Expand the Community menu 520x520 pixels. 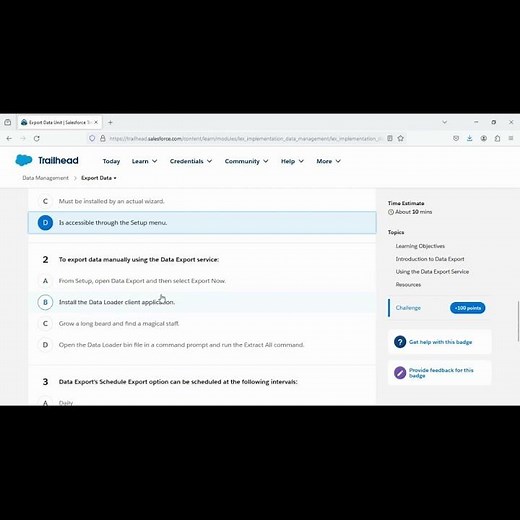coord(246,161)
